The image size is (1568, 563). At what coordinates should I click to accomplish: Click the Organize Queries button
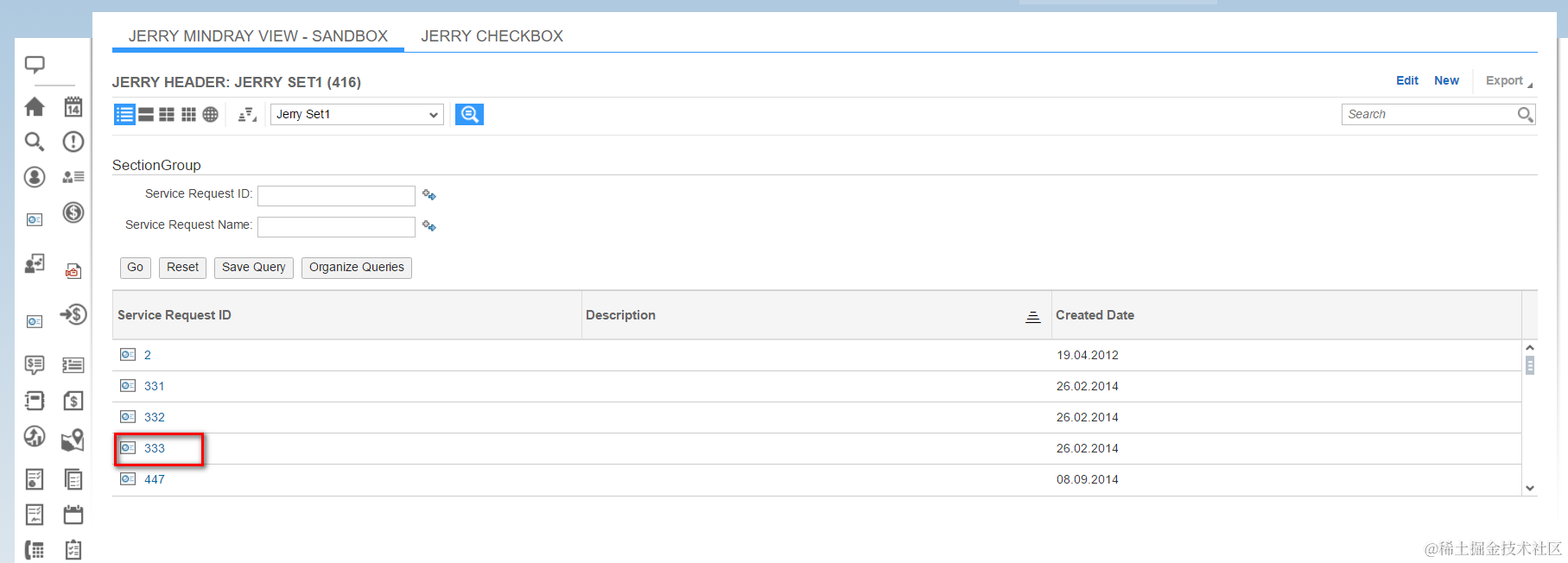click(357, 268)
